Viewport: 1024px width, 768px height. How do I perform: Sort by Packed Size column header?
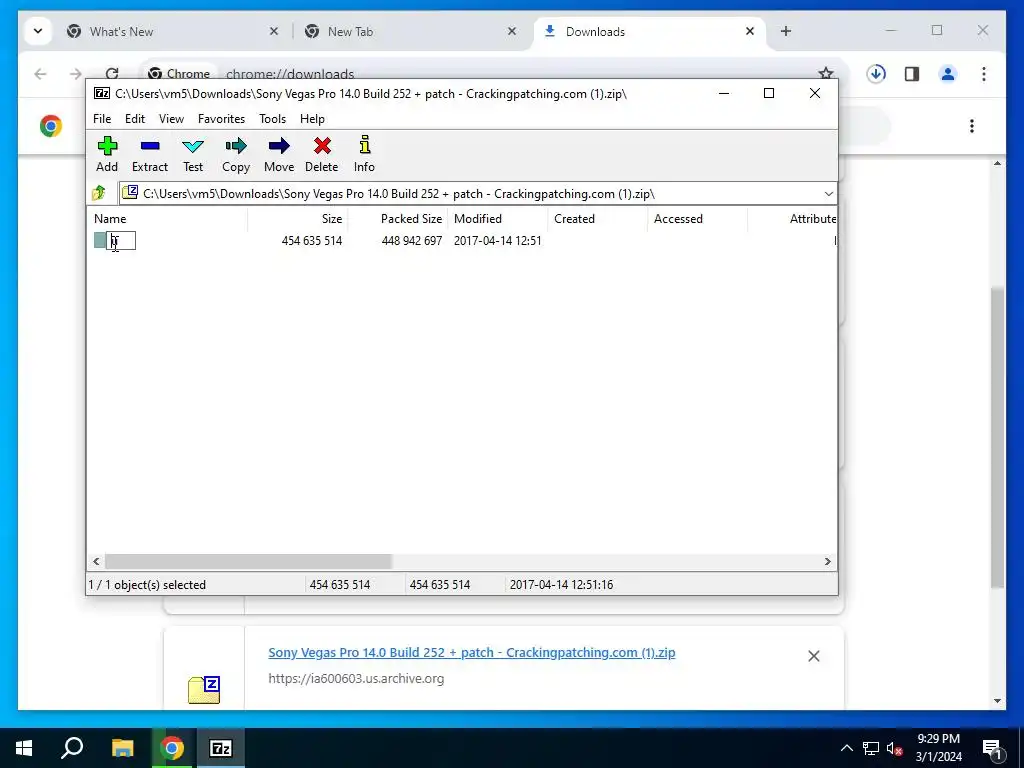[398, 219]
